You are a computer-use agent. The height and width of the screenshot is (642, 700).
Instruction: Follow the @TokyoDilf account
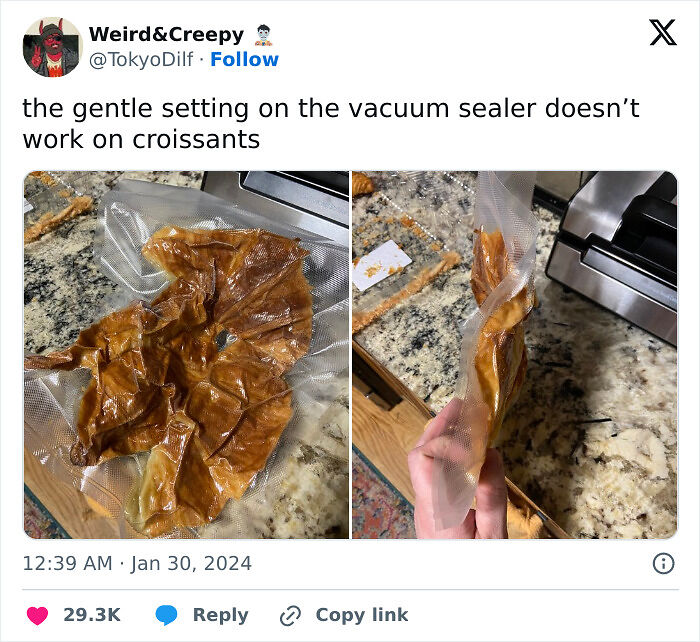click(244, 59)
